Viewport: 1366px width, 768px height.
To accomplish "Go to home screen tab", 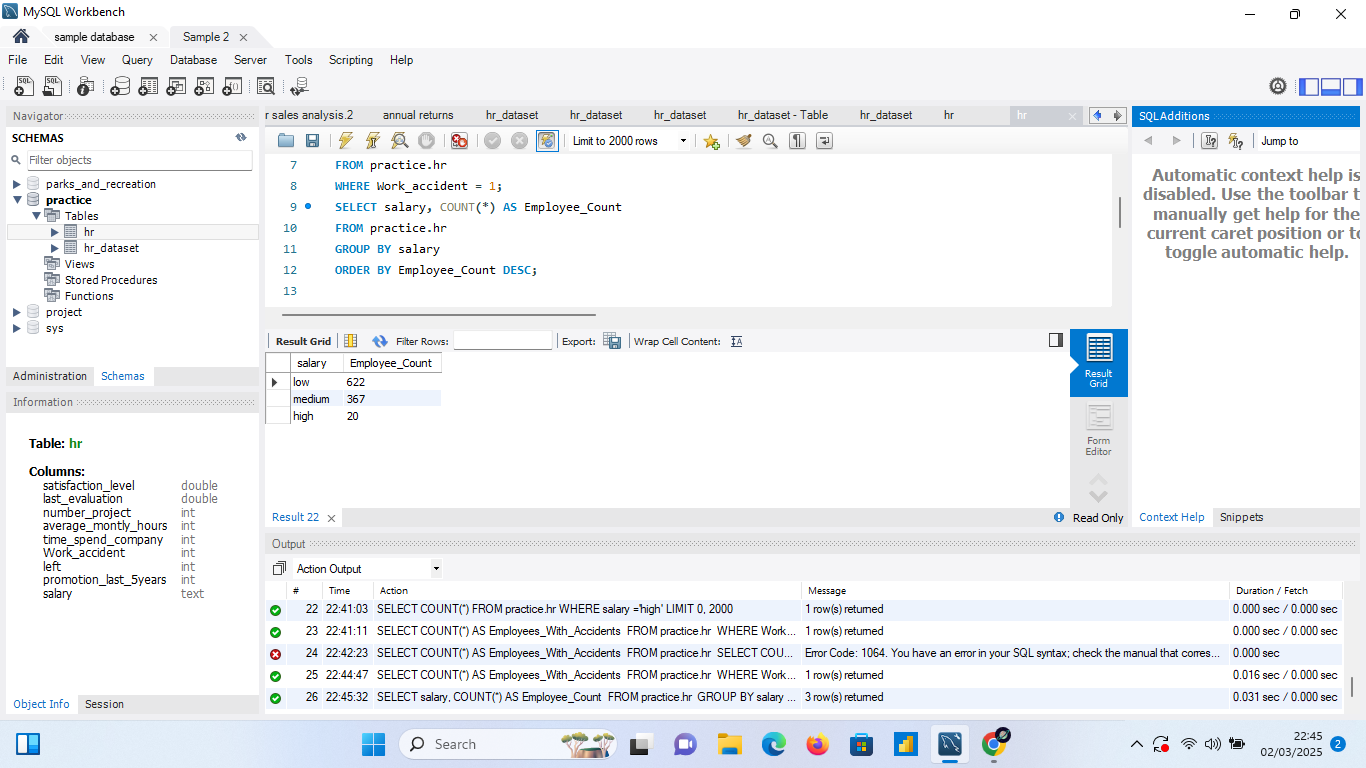I will click(x=21, y=36).
